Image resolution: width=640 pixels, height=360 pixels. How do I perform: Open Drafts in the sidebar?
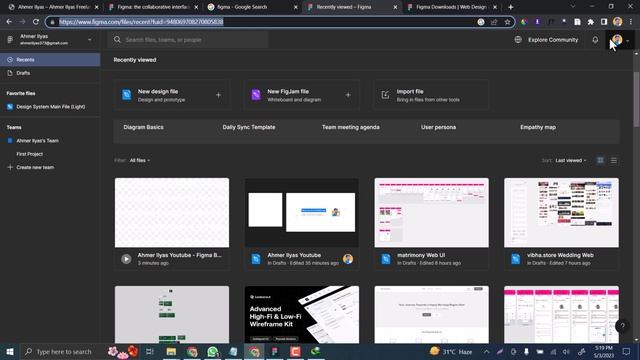click(50, 73)
